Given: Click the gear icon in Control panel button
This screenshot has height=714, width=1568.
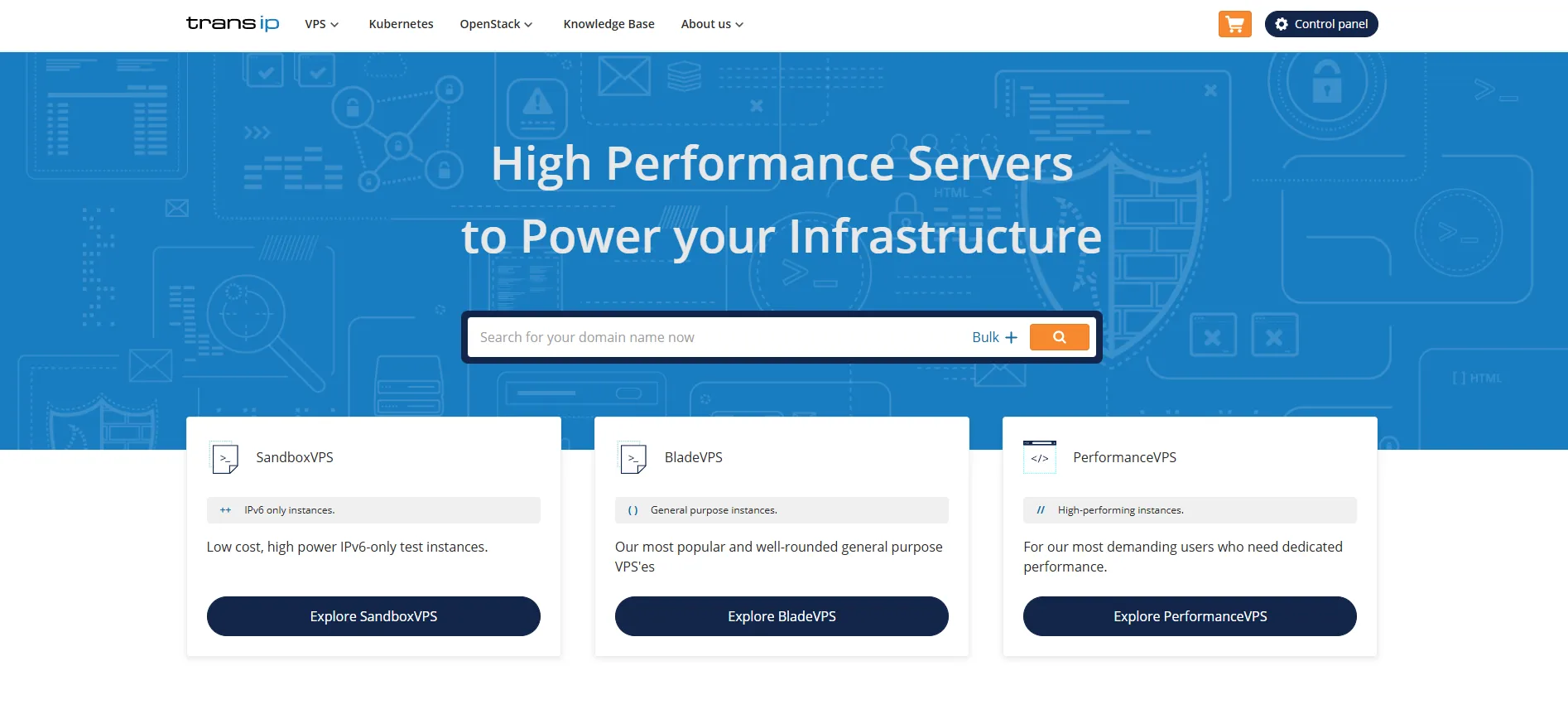Looking at the screenshot, I should point(1282,24).
